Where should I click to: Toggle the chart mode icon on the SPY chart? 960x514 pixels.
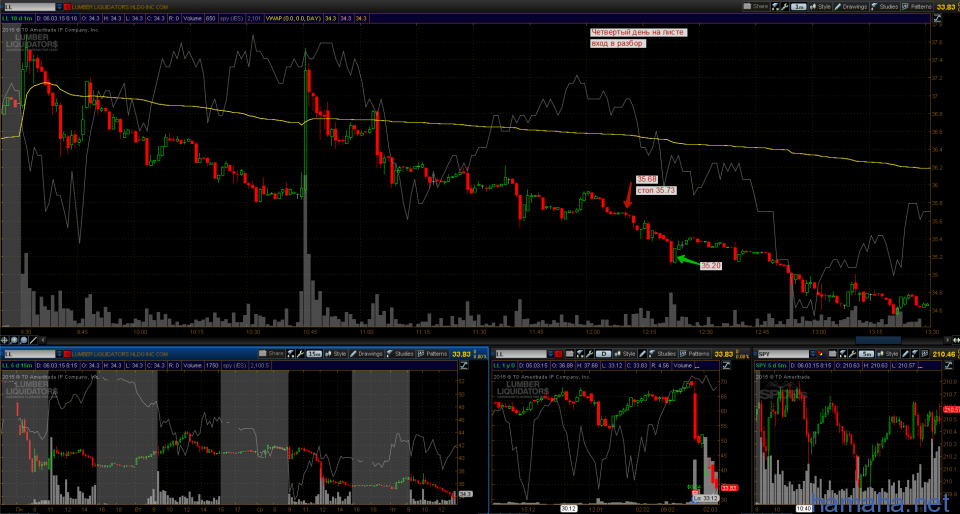949,365
